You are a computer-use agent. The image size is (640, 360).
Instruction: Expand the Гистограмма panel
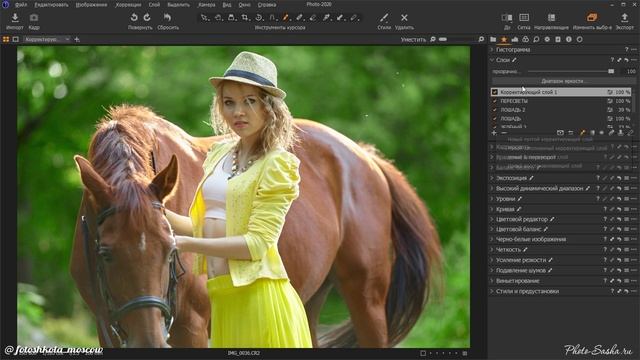[492, 50]
